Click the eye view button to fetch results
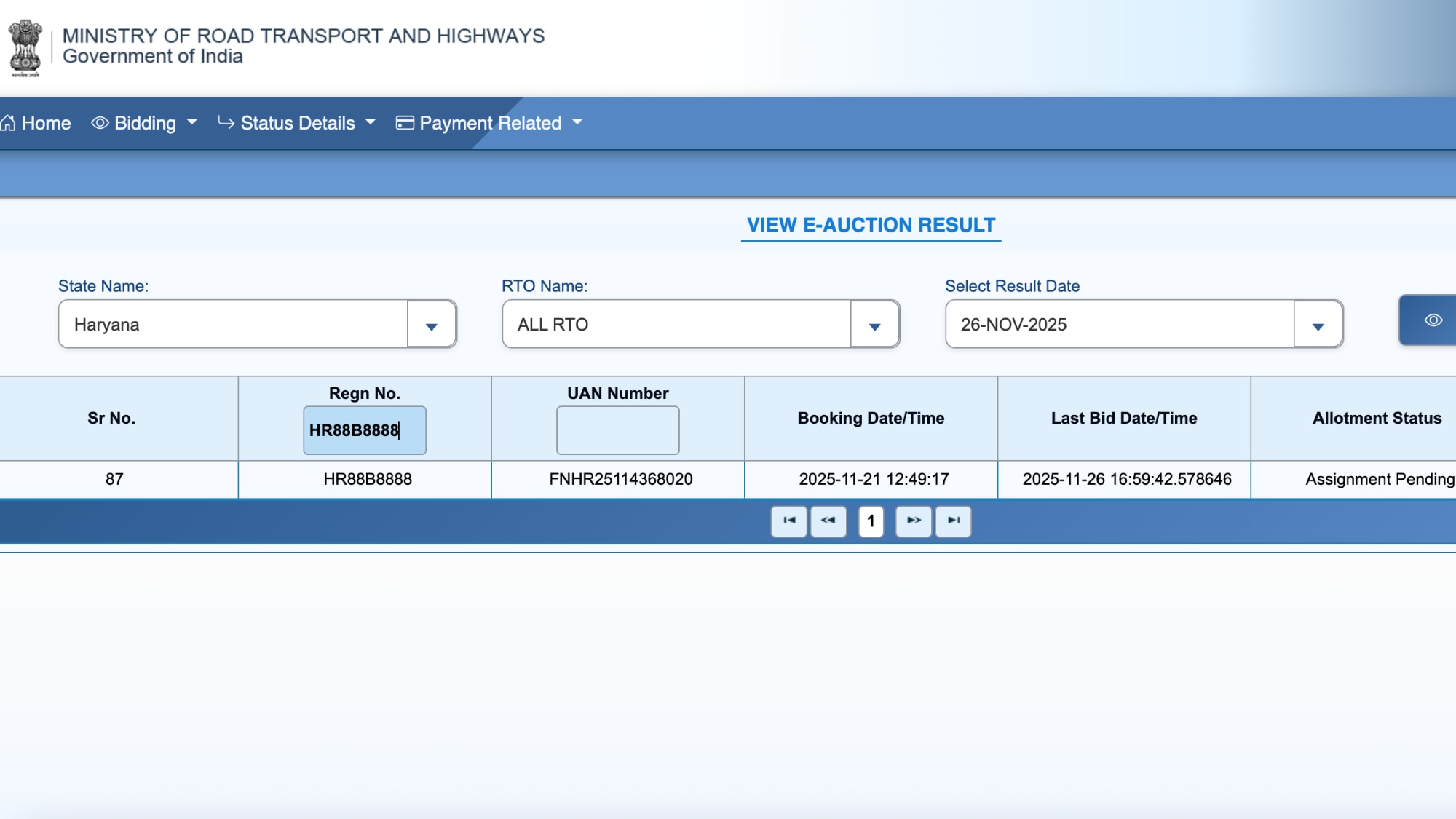 tap(1433, 320)
